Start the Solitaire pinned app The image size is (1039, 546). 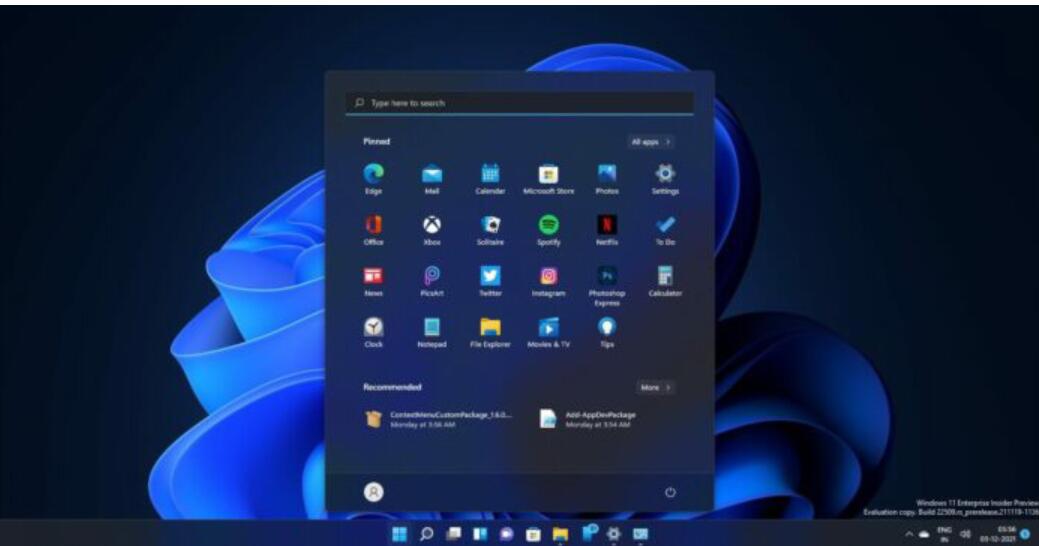(490, 230)
